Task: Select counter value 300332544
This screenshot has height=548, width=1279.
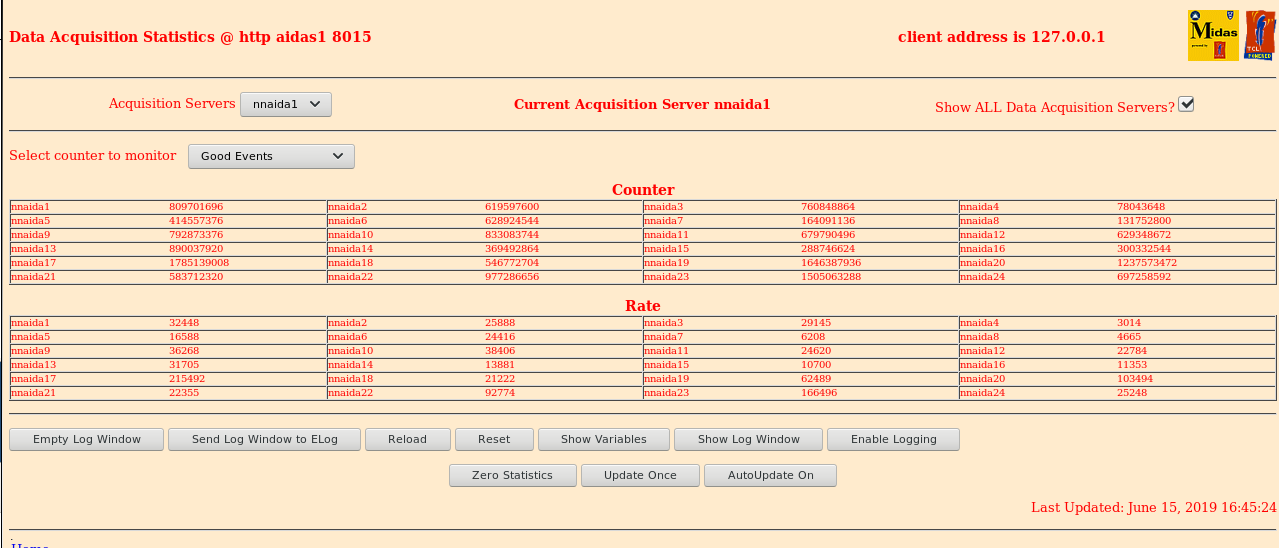Action: 1144,249
